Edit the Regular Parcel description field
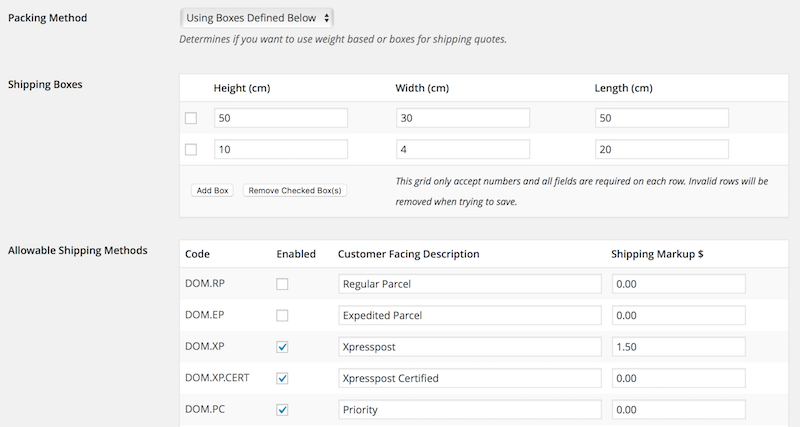Image resolution: width=800 pixels, height=427 pixels. point(469,284)
